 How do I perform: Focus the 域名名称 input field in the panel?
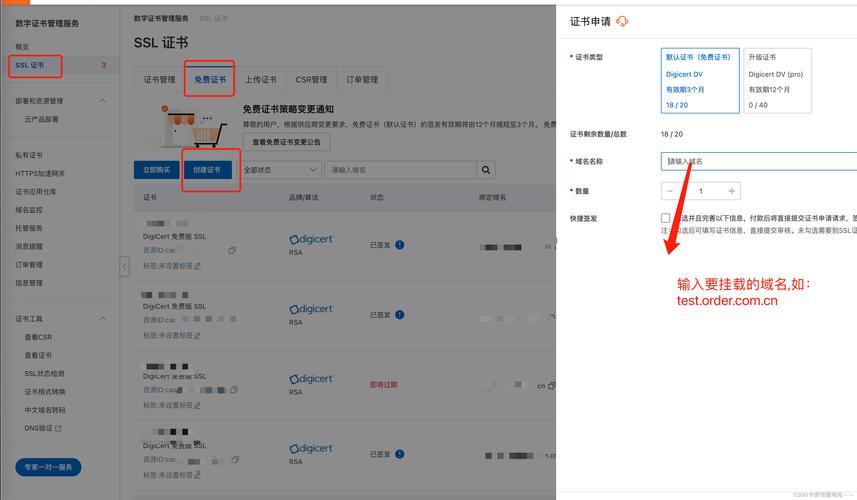click(759, 161)
